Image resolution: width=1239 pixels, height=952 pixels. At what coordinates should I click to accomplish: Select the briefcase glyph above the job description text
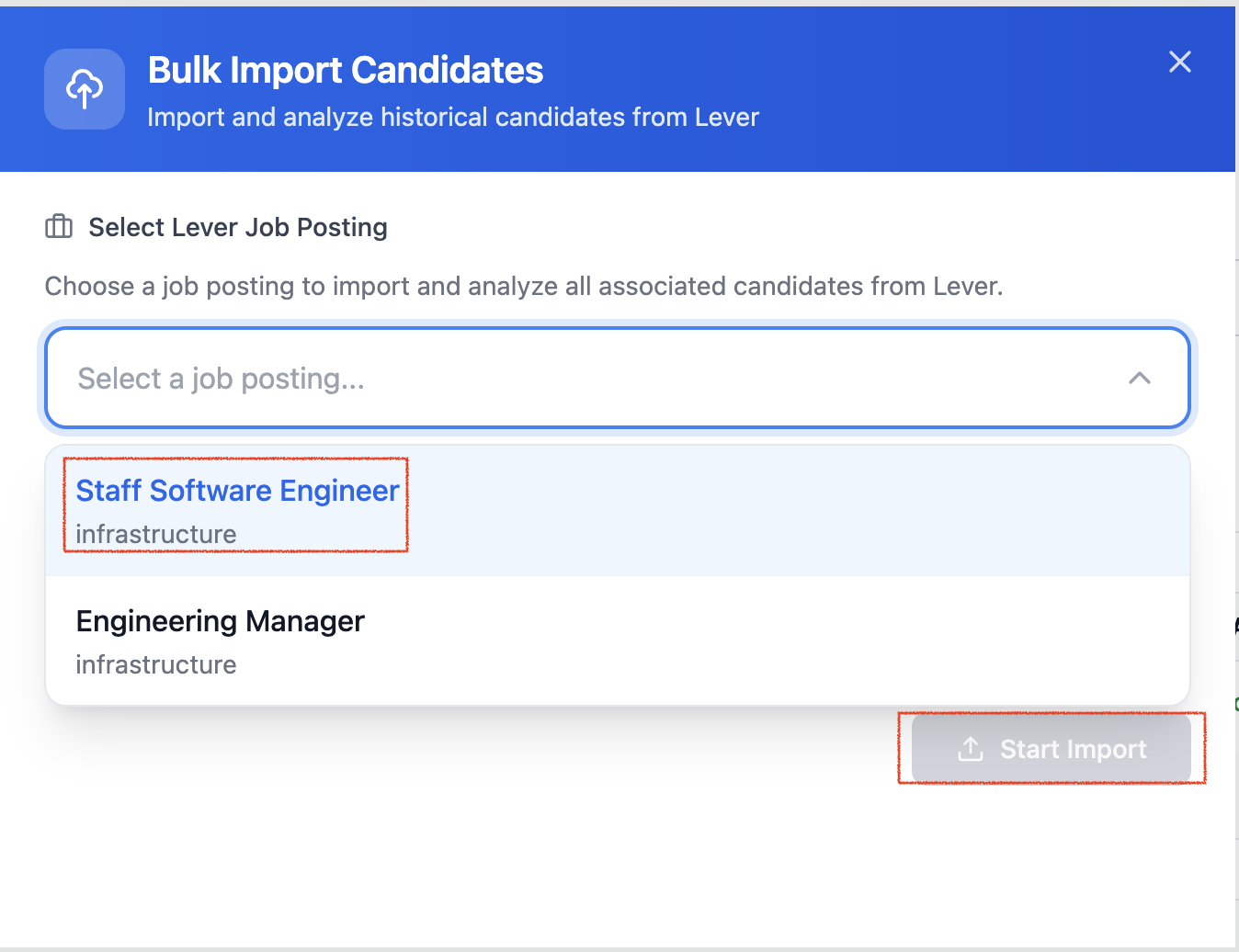click(x=57, y=226)
